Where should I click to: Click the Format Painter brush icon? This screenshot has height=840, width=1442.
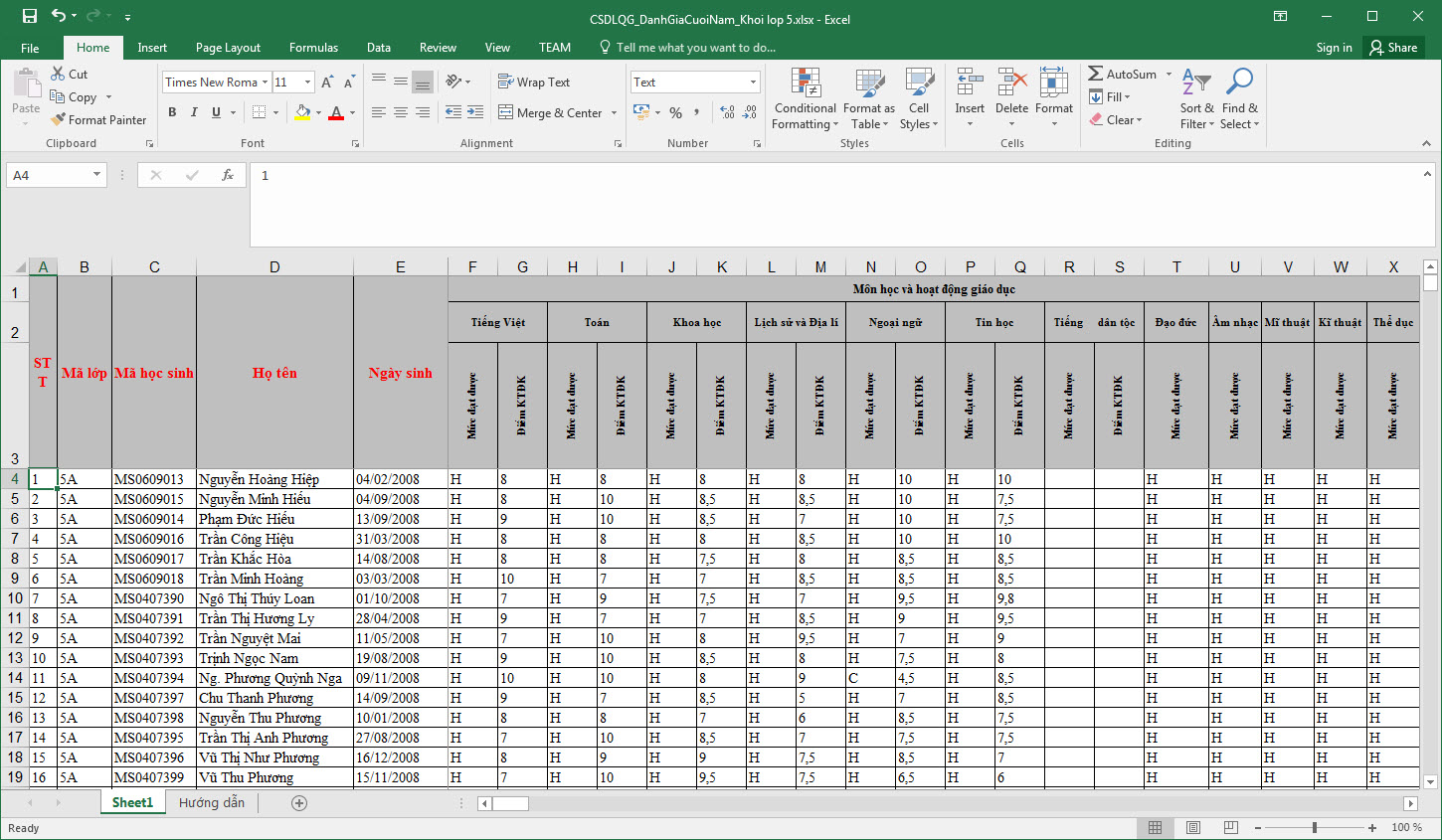[x=59, y=120]
